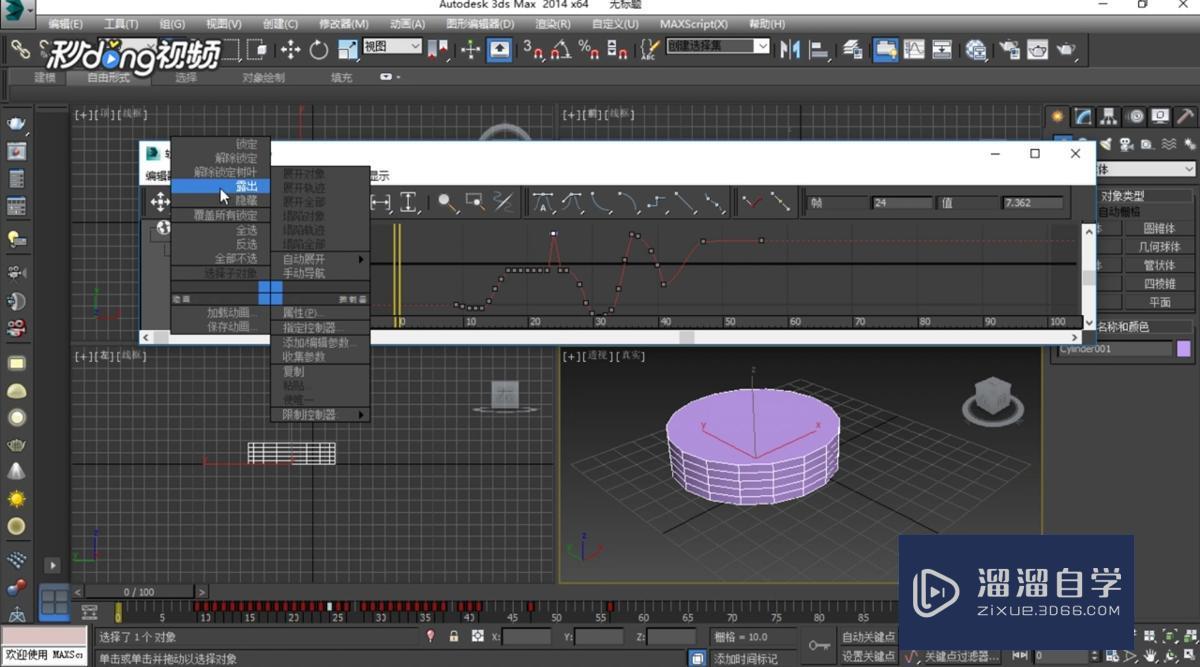
Task: Select the Select and Rotate tool
Action: (x=318, y=49)
